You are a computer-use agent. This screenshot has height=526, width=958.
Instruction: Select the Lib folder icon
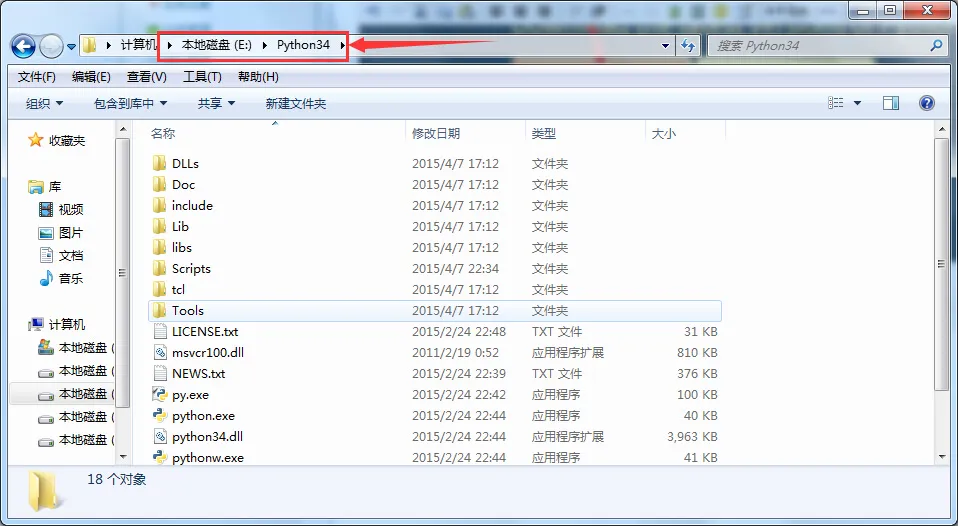click(x=159, y=226)
